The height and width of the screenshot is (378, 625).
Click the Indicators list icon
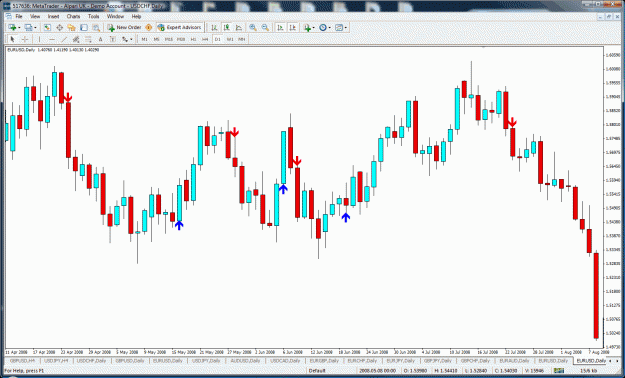(307, 28)
